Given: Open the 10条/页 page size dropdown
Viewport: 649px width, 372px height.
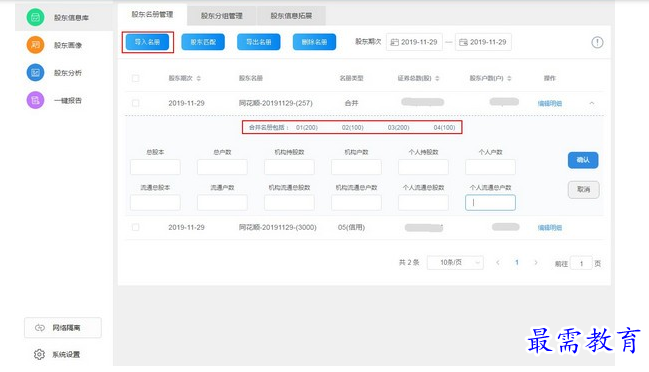Looking at the screenshot, I should click(455, 262).
